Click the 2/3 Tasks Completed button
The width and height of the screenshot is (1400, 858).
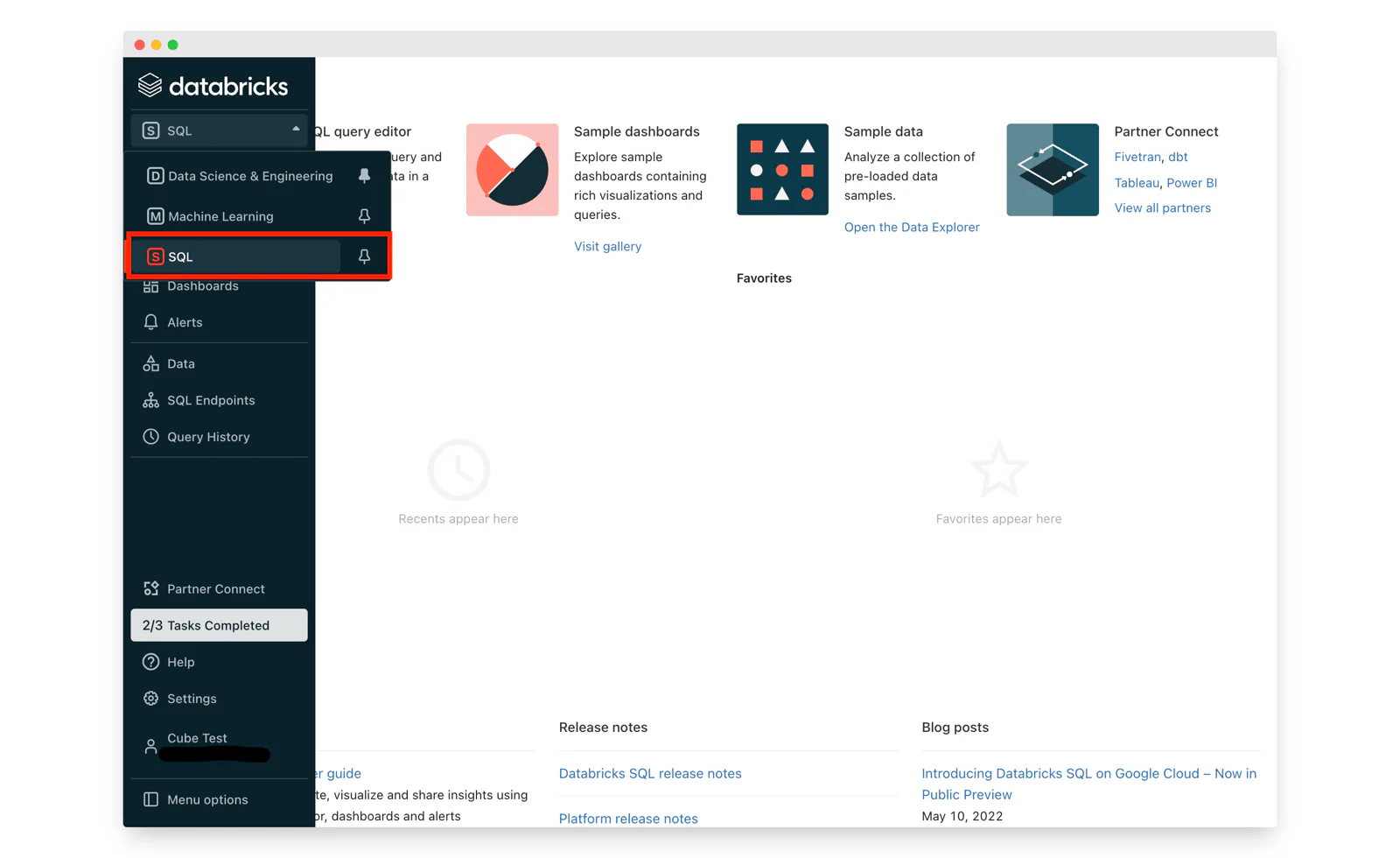pos(219,625)
